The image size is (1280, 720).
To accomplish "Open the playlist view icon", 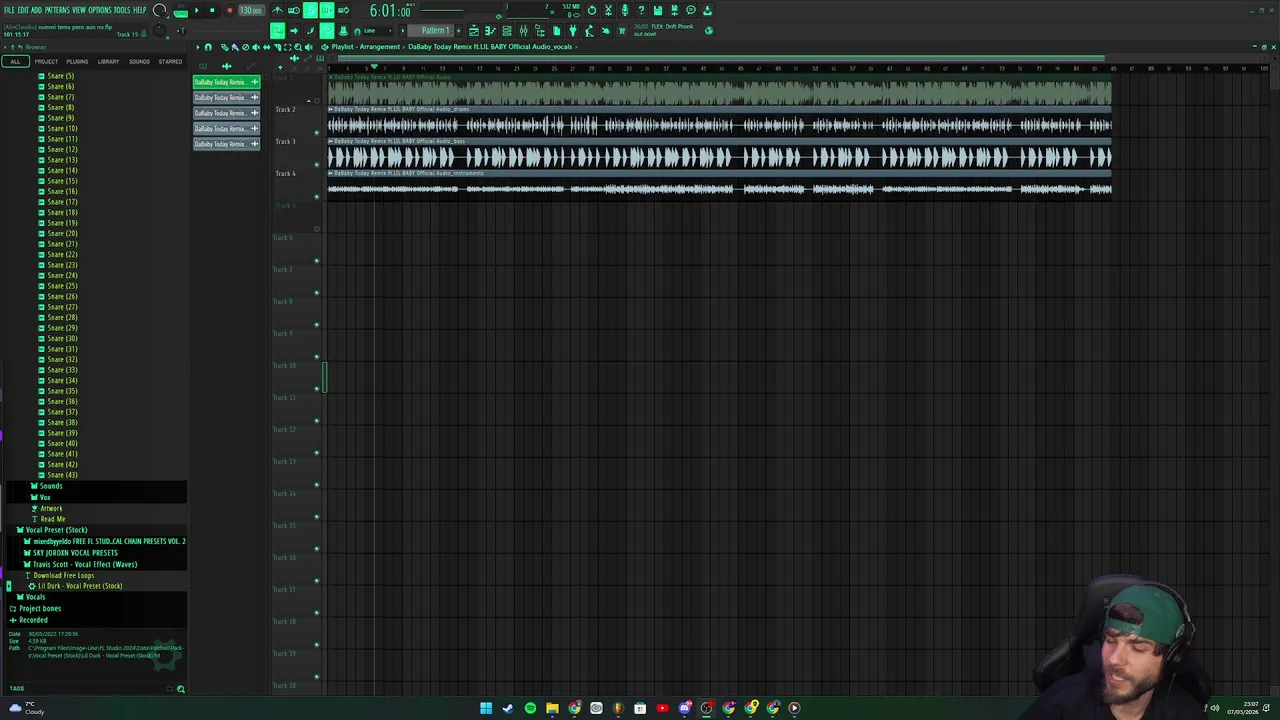I will click(x=474, y=31).
